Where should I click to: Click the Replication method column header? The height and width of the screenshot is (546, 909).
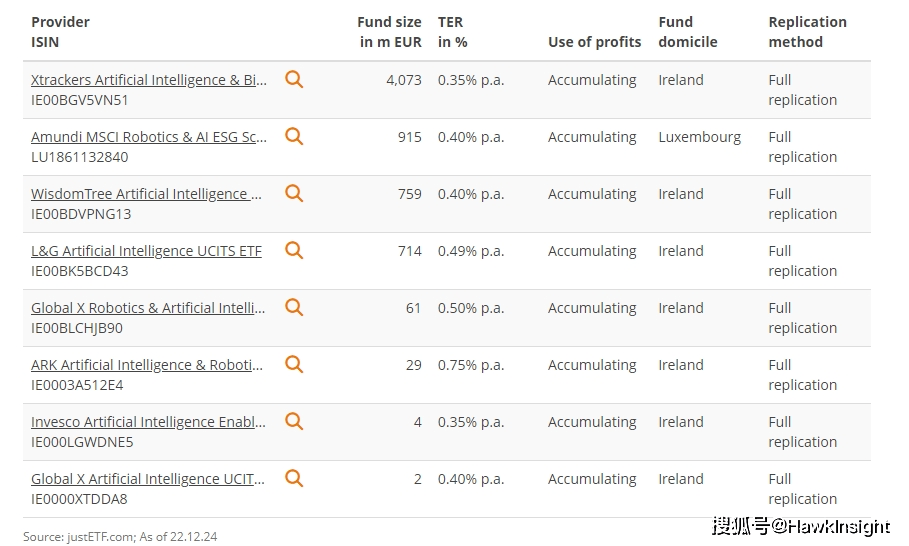coord(807,32)
